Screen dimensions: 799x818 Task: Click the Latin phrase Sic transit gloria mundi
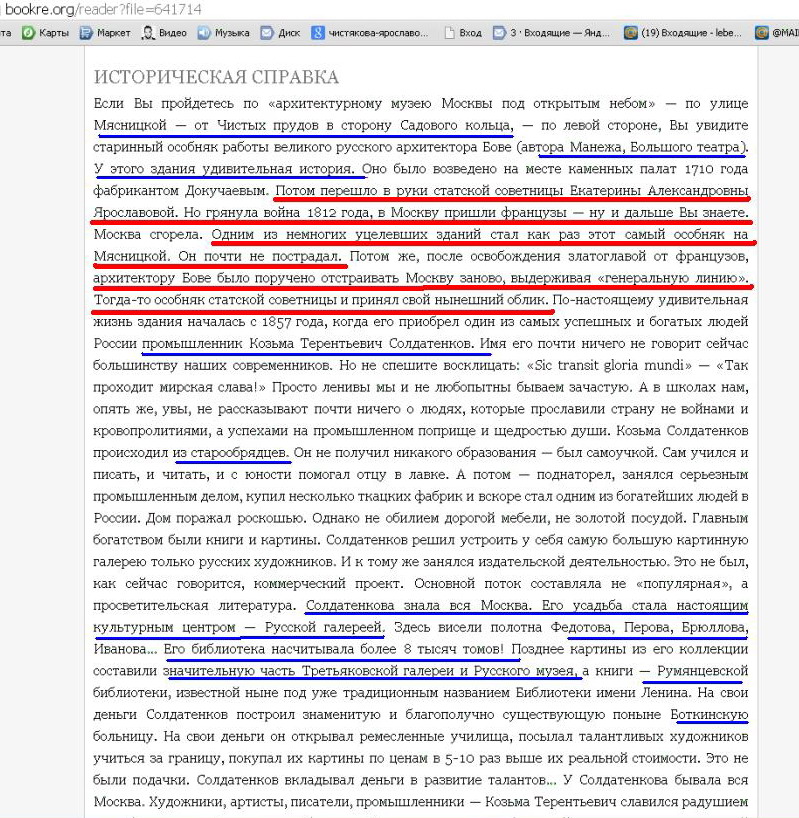point(609,366)
